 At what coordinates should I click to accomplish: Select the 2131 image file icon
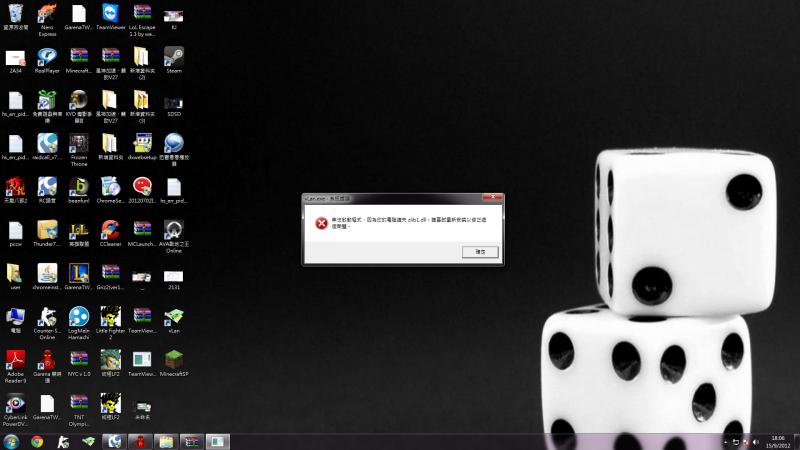click(173, 277)
